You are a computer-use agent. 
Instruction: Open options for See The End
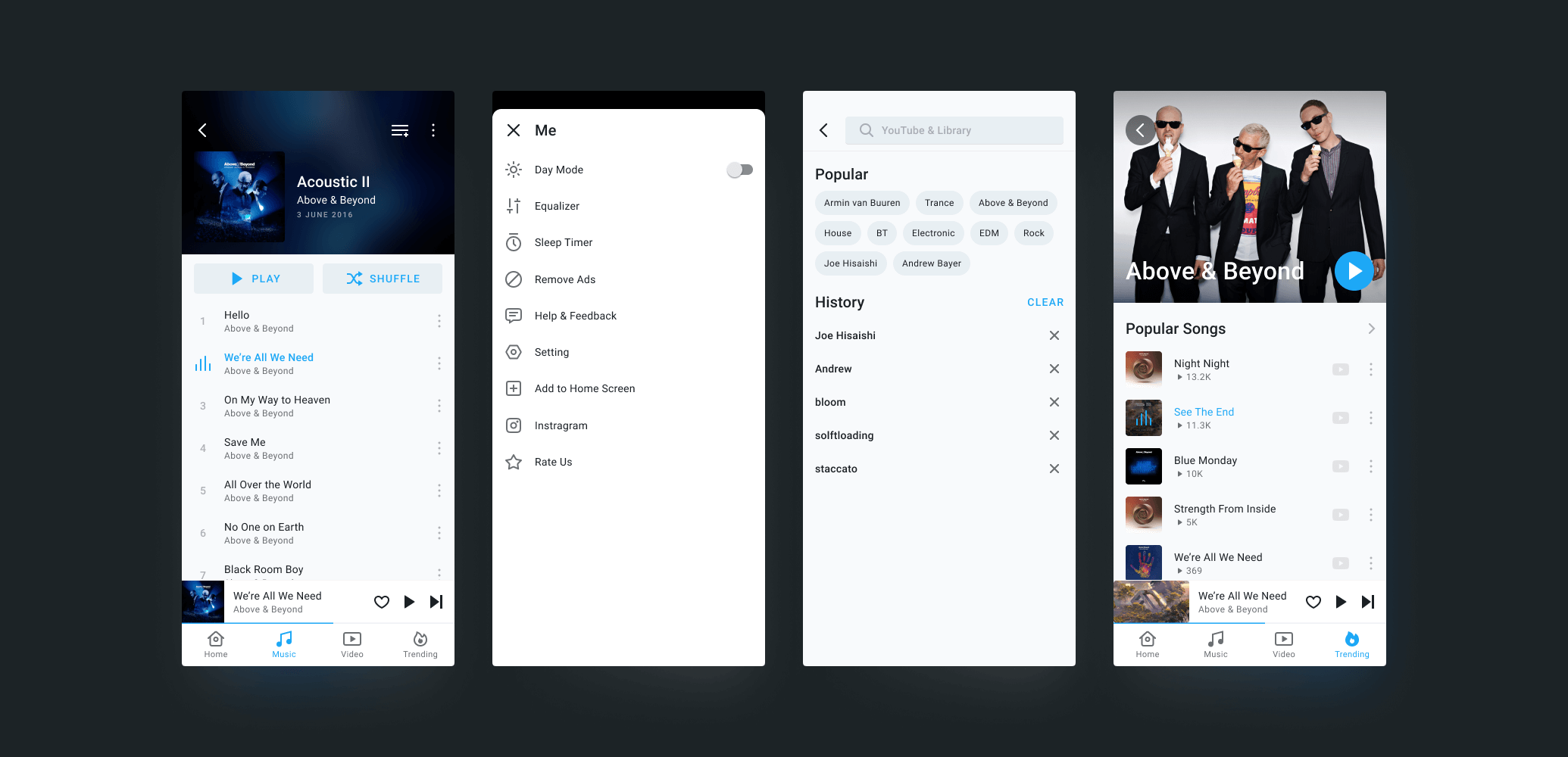pyautogui.click(x=1371, y=418)
